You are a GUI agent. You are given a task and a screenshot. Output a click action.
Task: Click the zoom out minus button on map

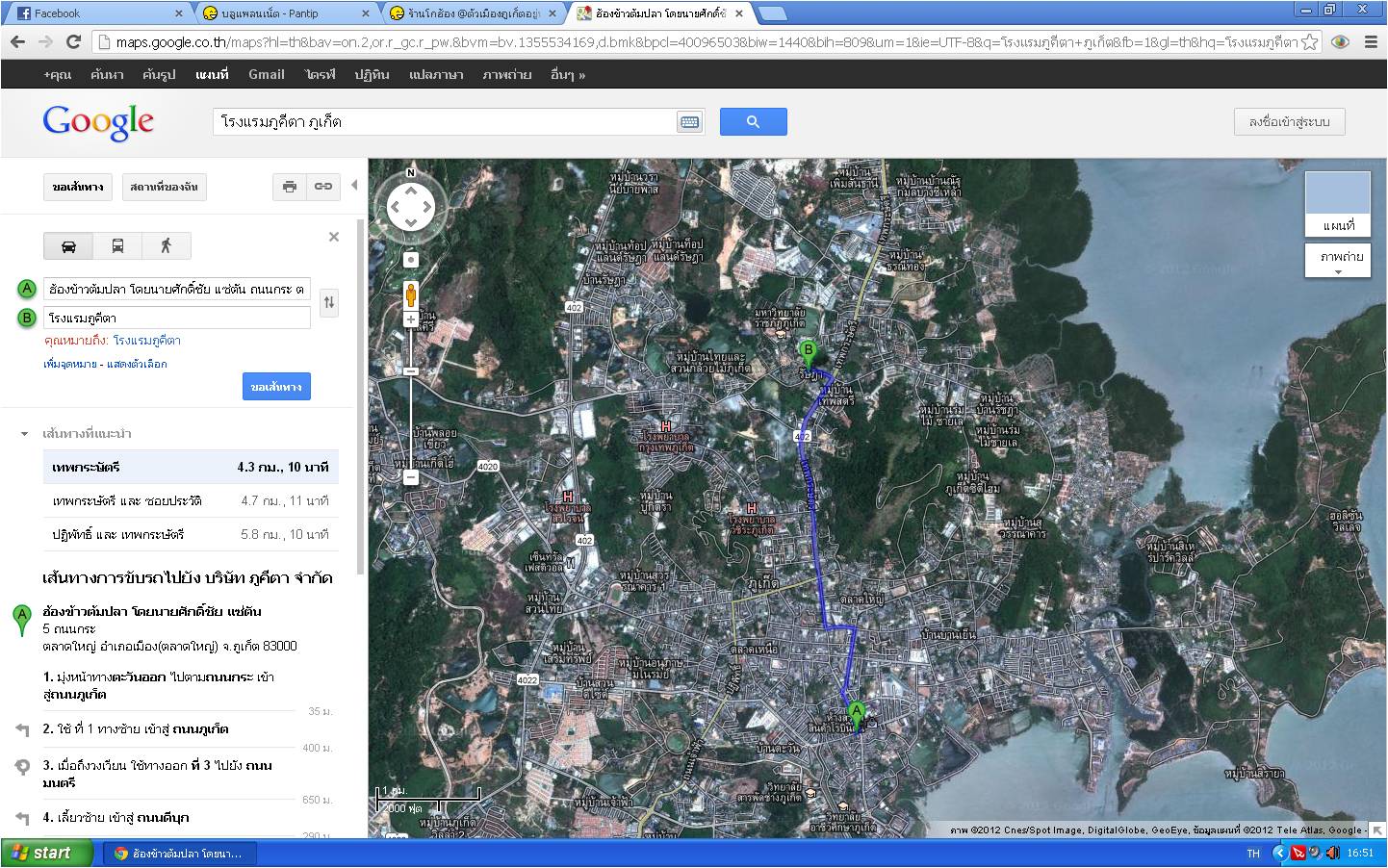click(x=411, y=477)
